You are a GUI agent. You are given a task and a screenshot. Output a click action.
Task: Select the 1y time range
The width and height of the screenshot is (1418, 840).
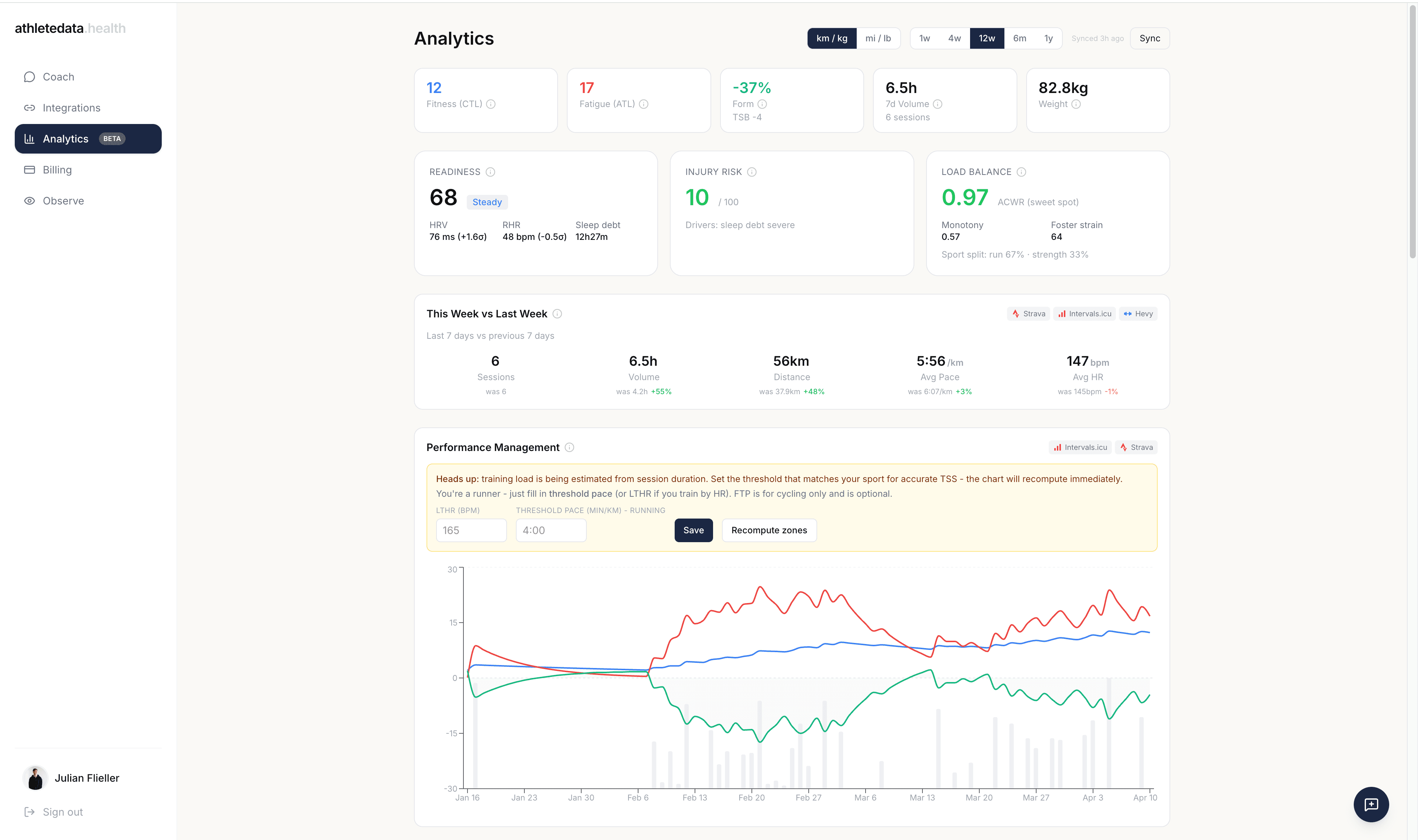[1048, 38]
